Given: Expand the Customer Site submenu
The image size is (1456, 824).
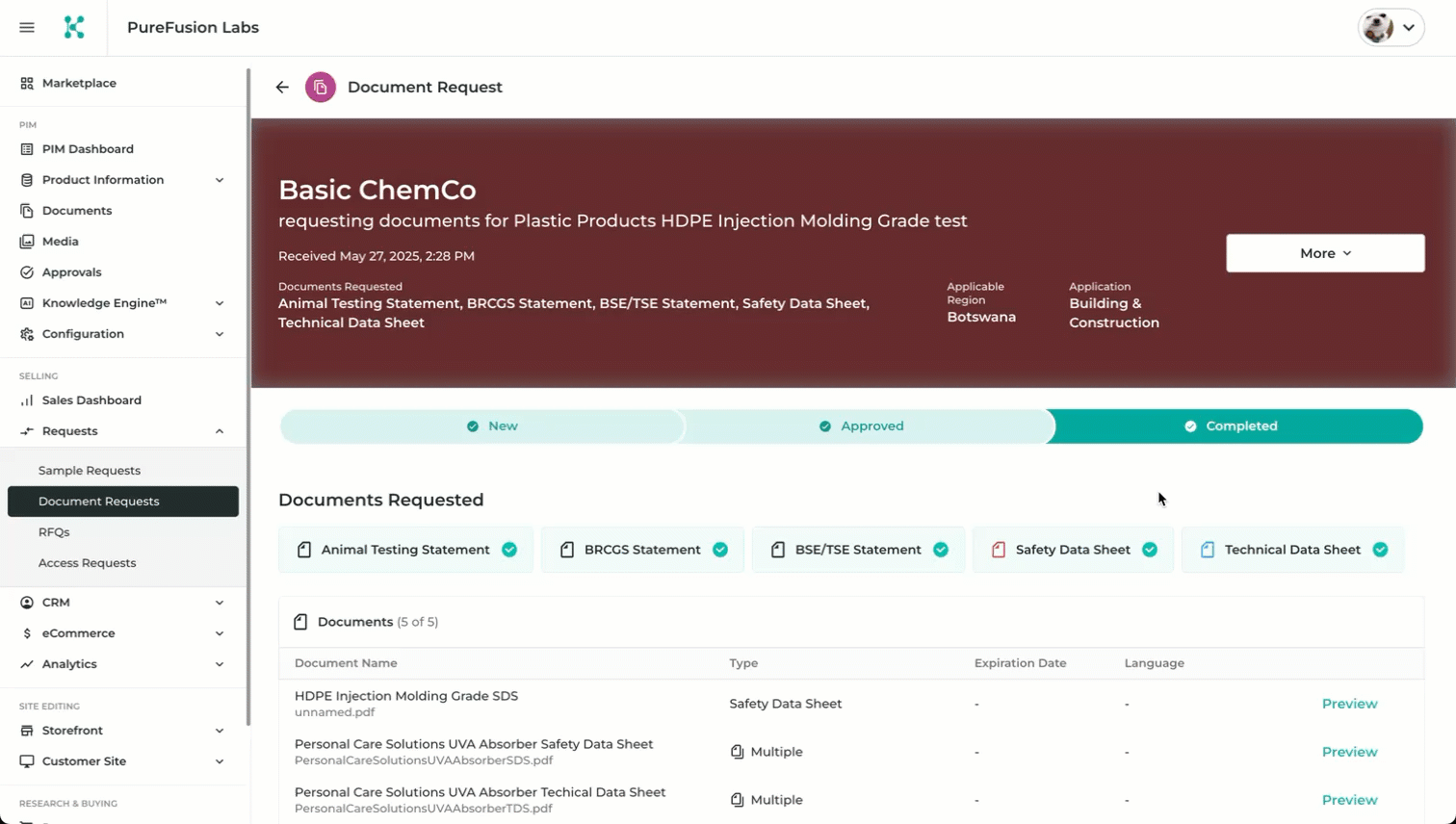Looking at the screenshot, I should (220, 761).
